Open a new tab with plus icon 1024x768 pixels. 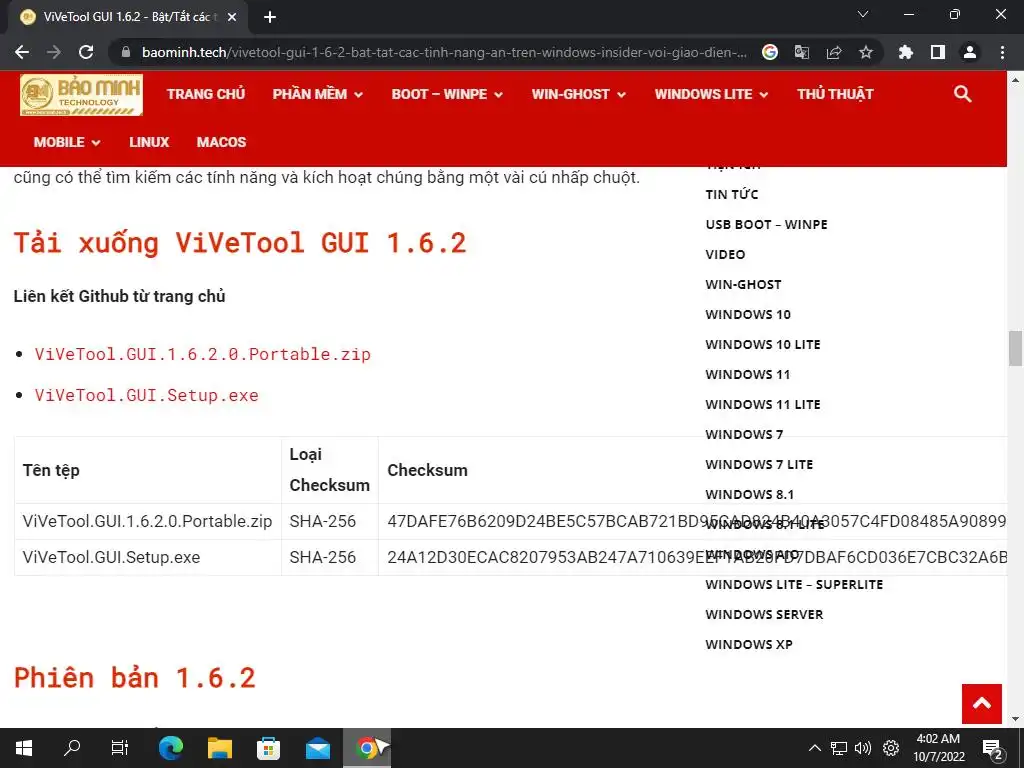point(270,17)
